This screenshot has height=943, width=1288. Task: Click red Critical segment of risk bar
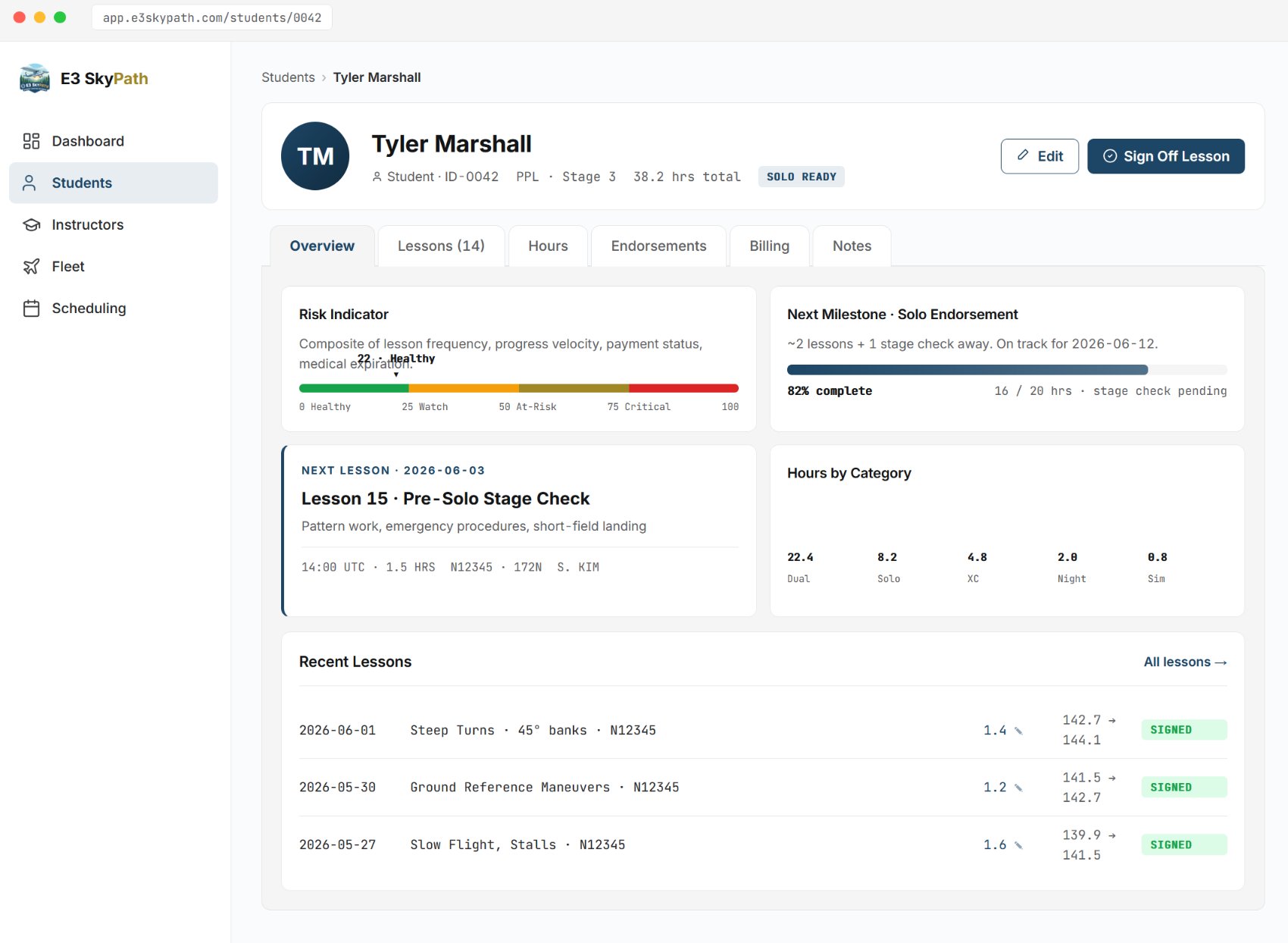pos(683,388)
